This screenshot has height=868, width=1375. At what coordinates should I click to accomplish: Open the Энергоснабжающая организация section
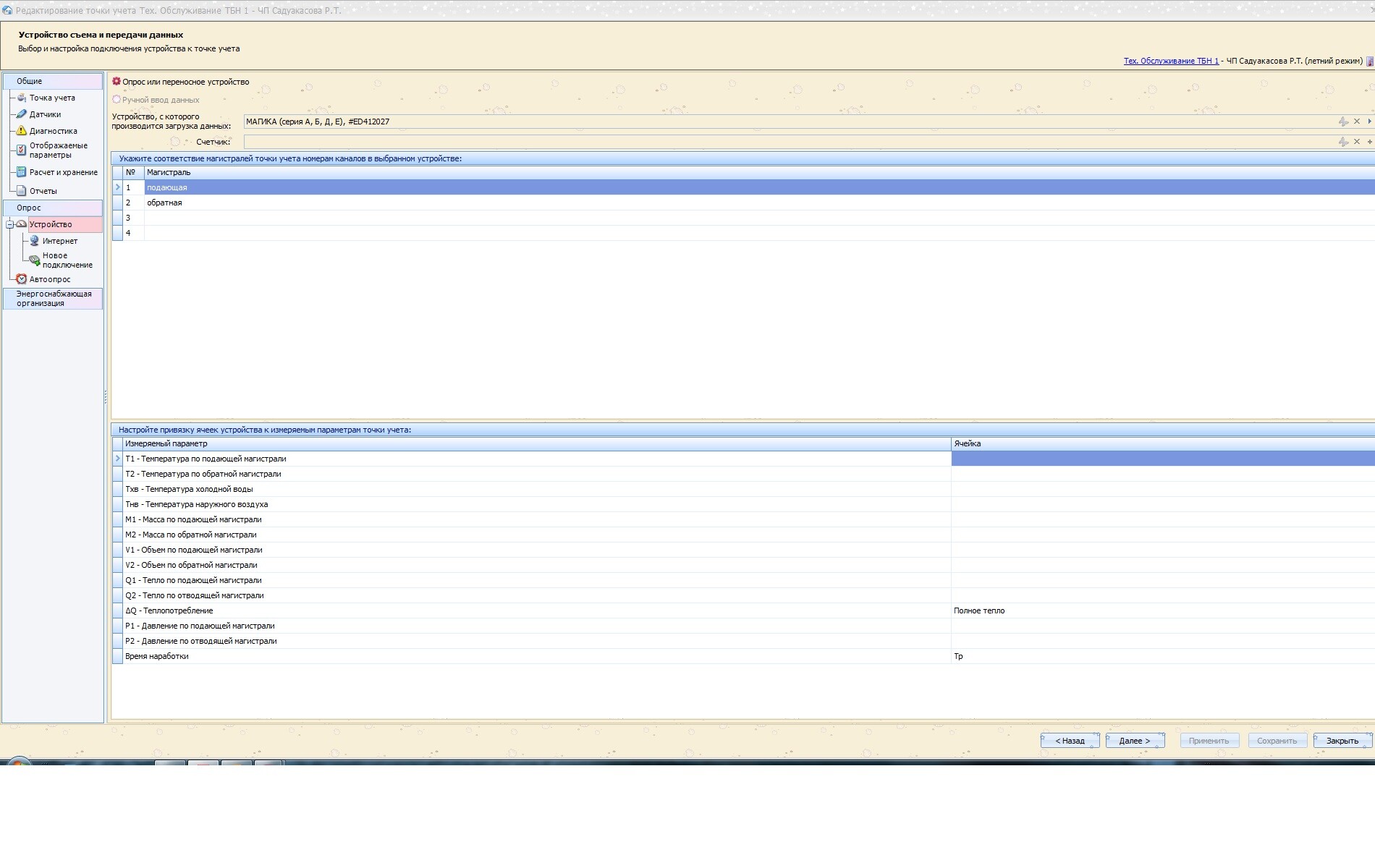pos(54,299)
